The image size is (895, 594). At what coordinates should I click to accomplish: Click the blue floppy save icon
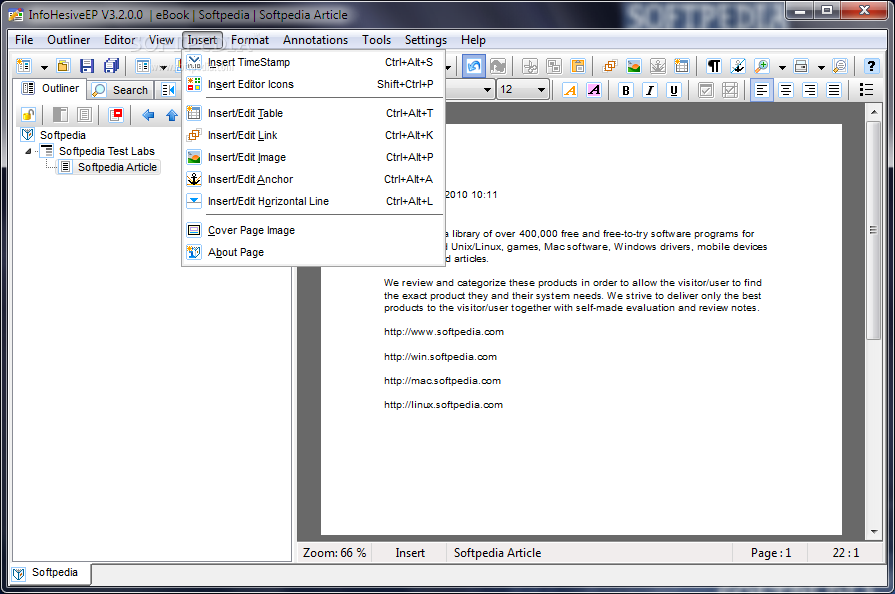point(87,66)
